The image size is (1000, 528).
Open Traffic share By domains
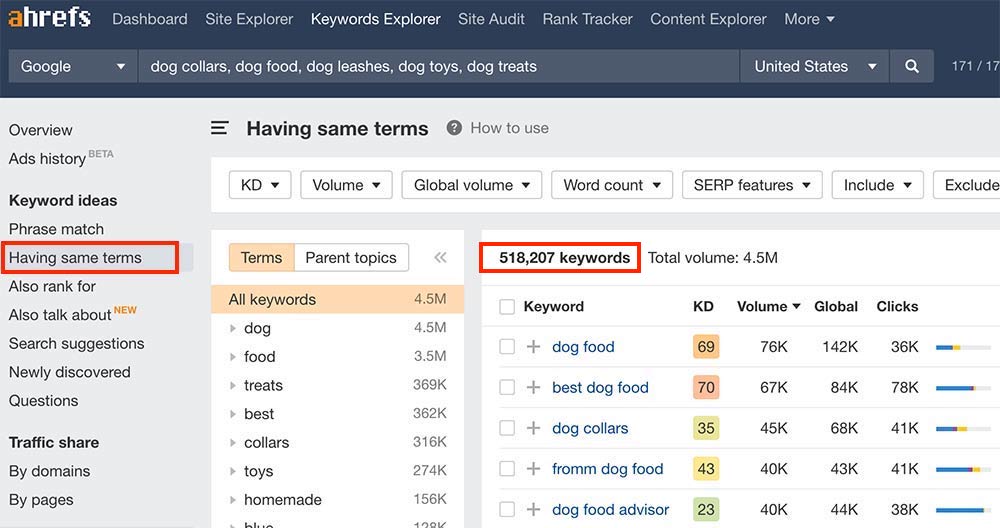(49, 471)
